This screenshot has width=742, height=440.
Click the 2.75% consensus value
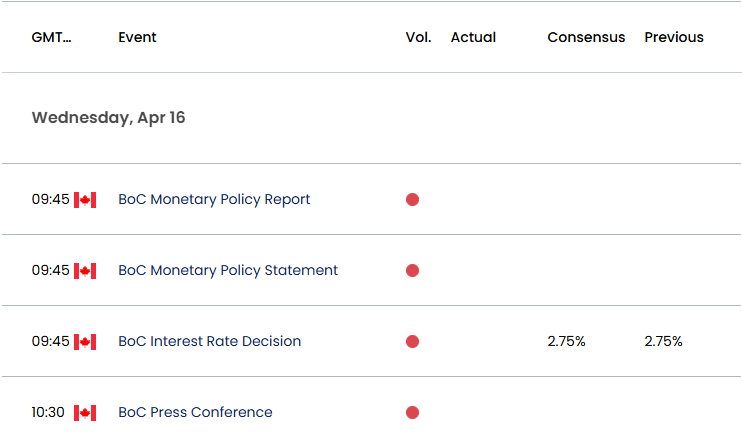566,341
